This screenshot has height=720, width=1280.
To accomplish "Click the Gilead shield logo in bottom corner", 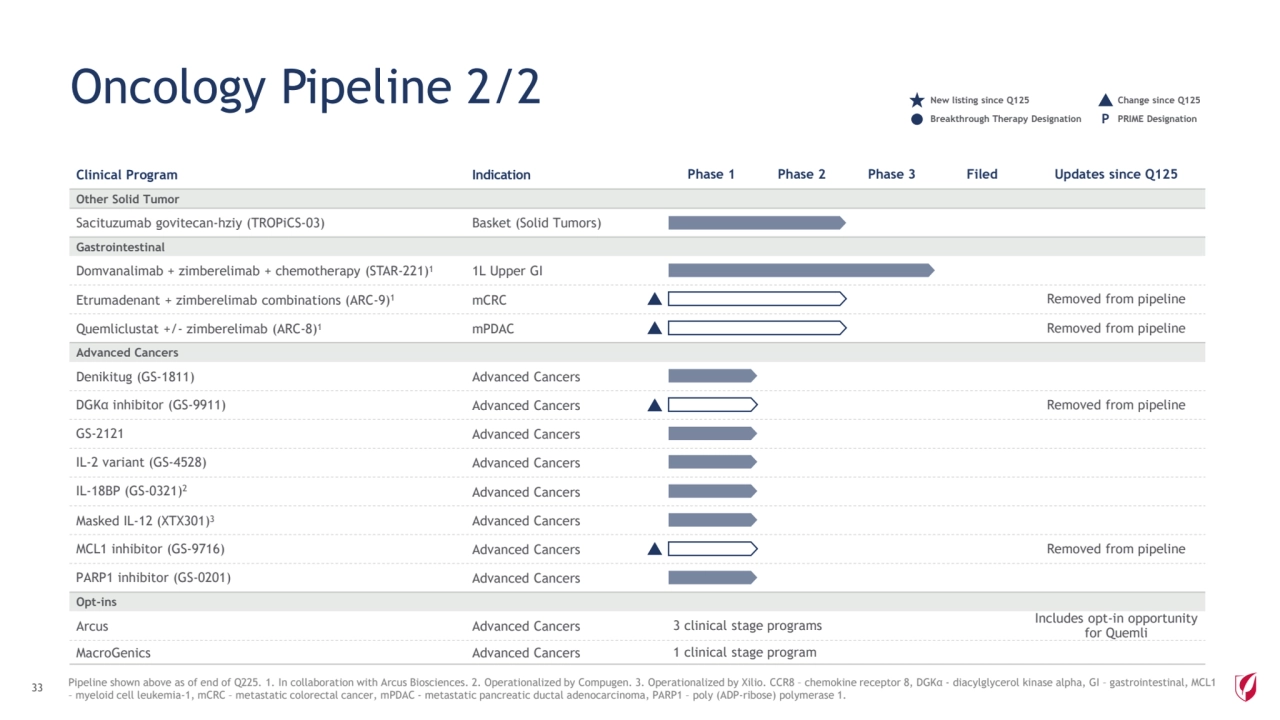I will (x=1245, y=686).
